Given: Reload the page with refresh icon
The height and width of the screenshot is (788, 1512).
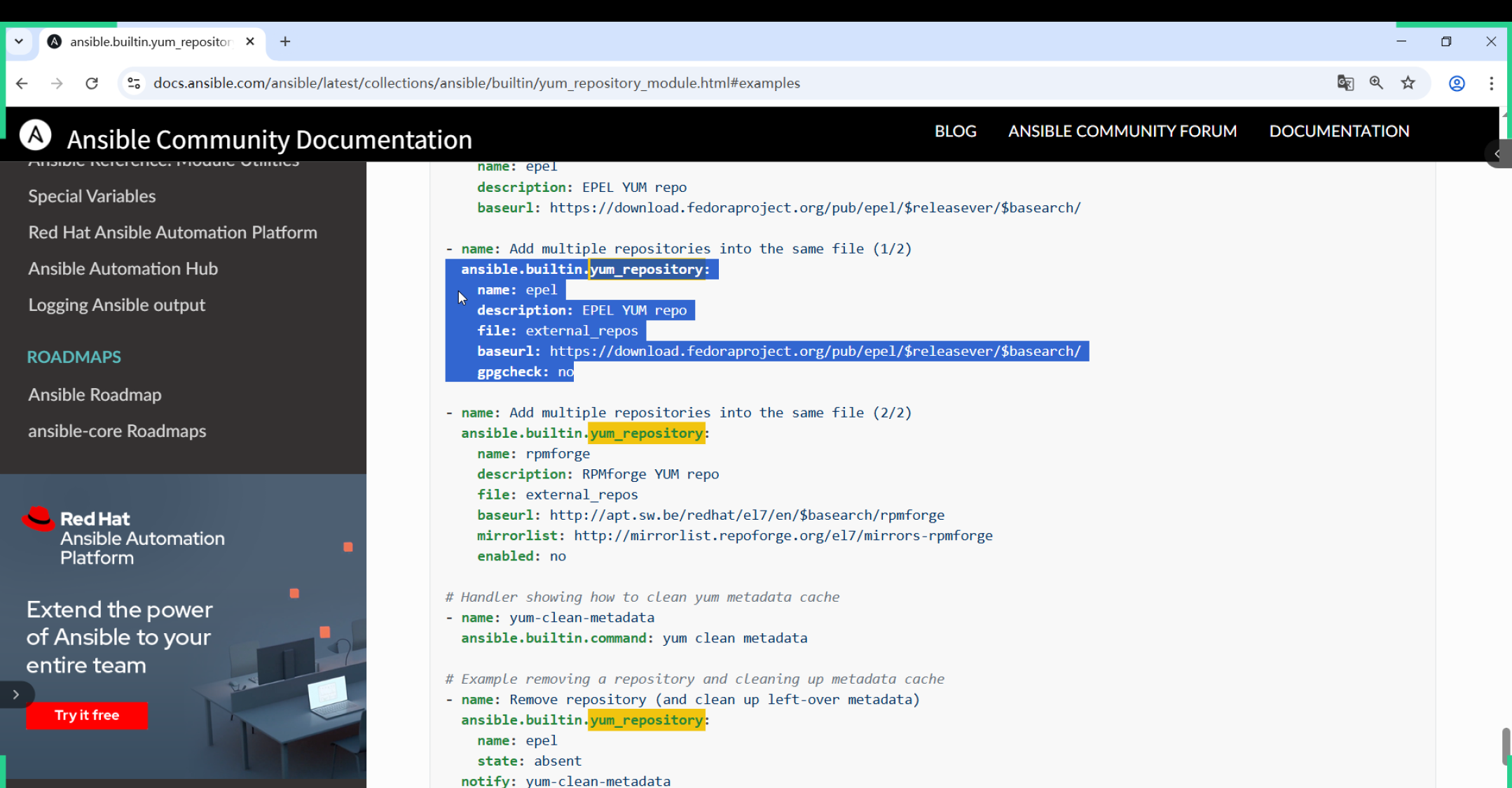Looking at the screenshot, I should (92, 83).
